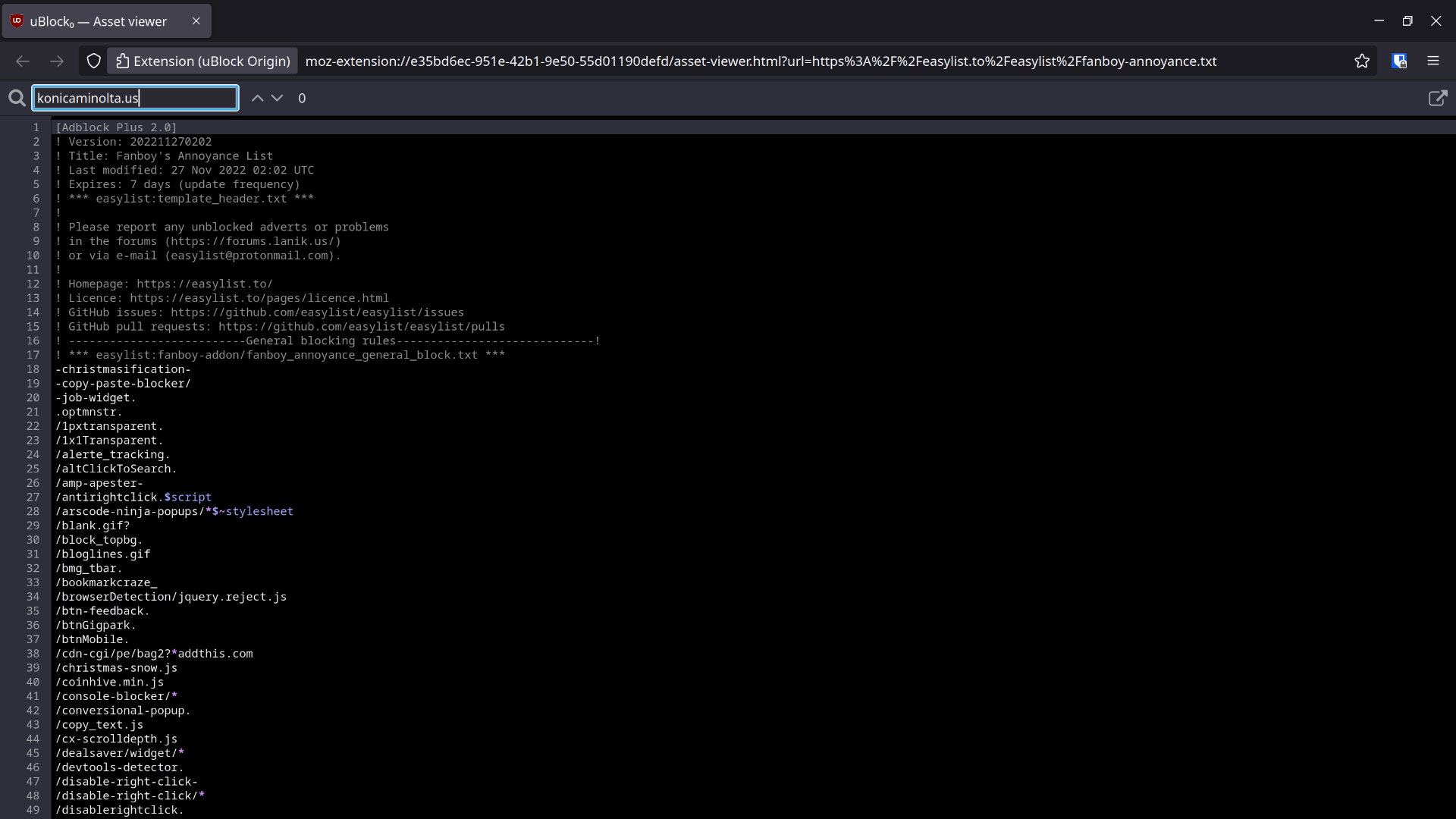The width and height of the screenshot is (1456, 819).
Task: Click the uBlock Origin toolbar icon
Action: point(1399,61)
